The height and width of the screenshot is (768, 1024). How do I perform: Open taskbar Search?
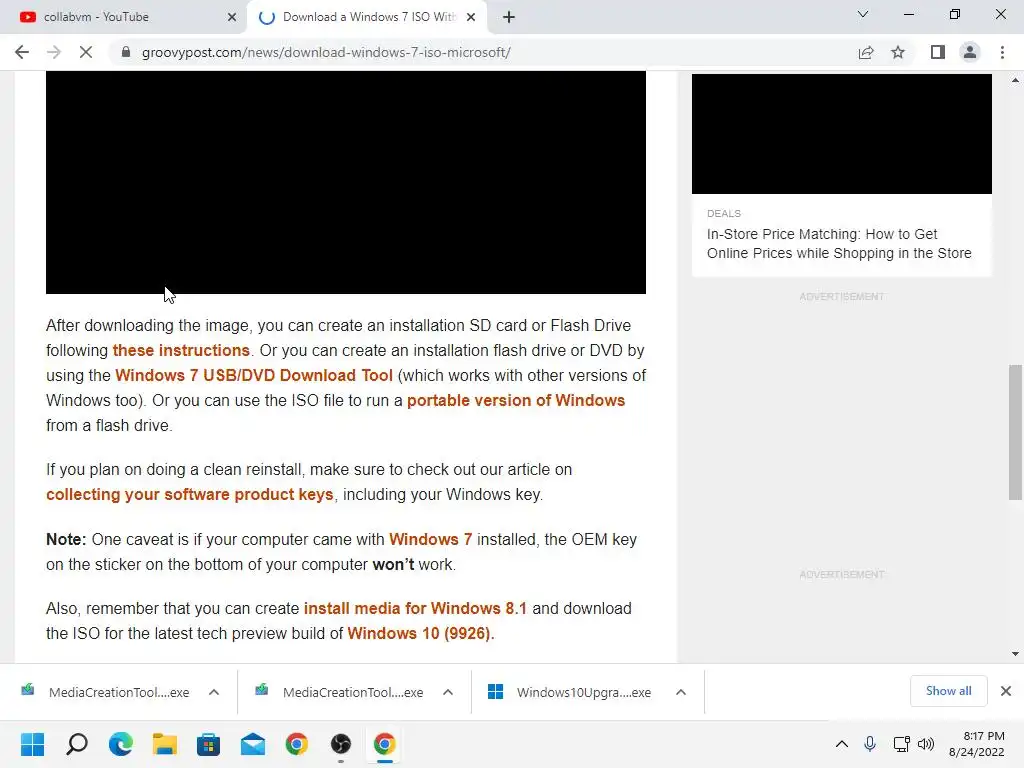pos(77,744)
